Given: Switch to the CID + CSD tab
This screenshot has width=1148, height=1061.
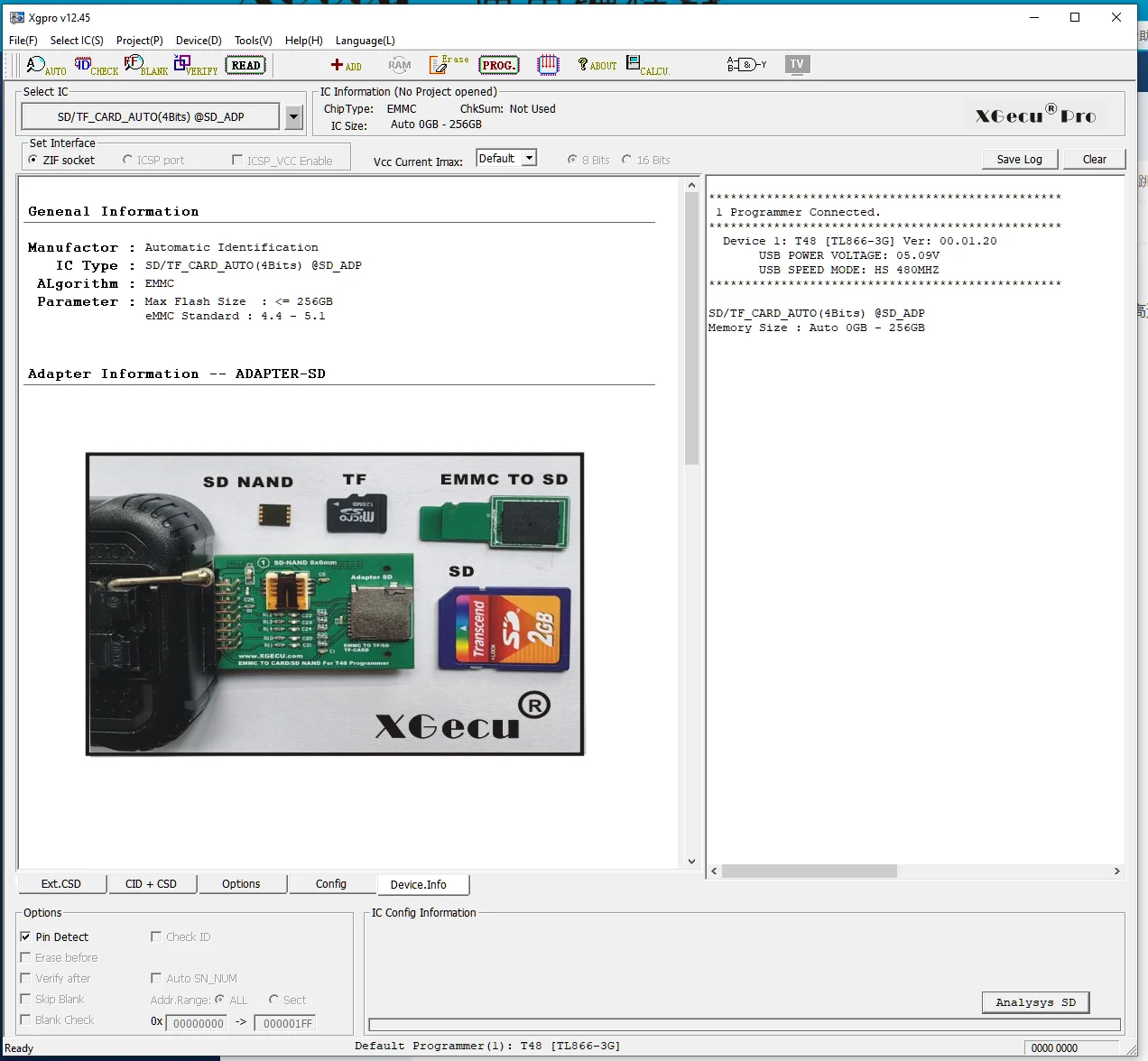Looking at the screenshot, I should [151, 884].
